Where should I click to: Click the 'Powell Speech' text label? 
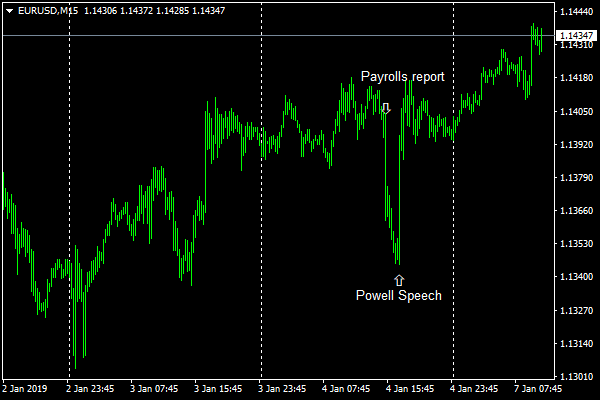[398, 296]
